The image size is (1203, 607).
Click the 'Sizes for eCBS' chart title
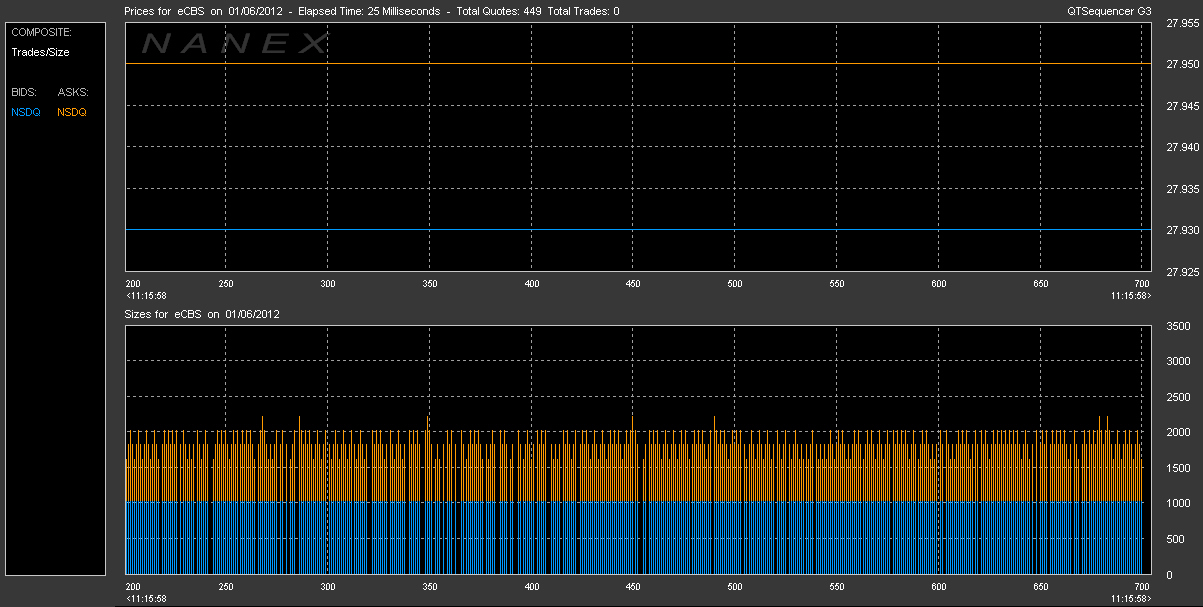pyautogui.click(x=163, y=314)
